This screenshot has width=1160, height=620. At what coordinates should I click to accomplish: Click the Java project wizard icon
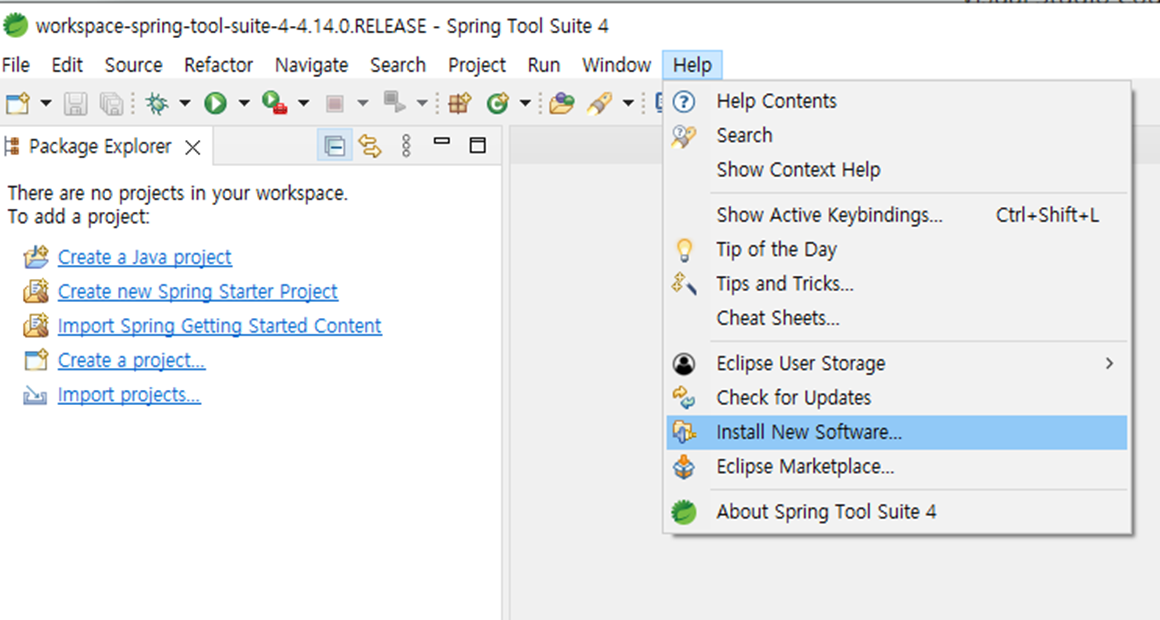click(x=36, y=257)
